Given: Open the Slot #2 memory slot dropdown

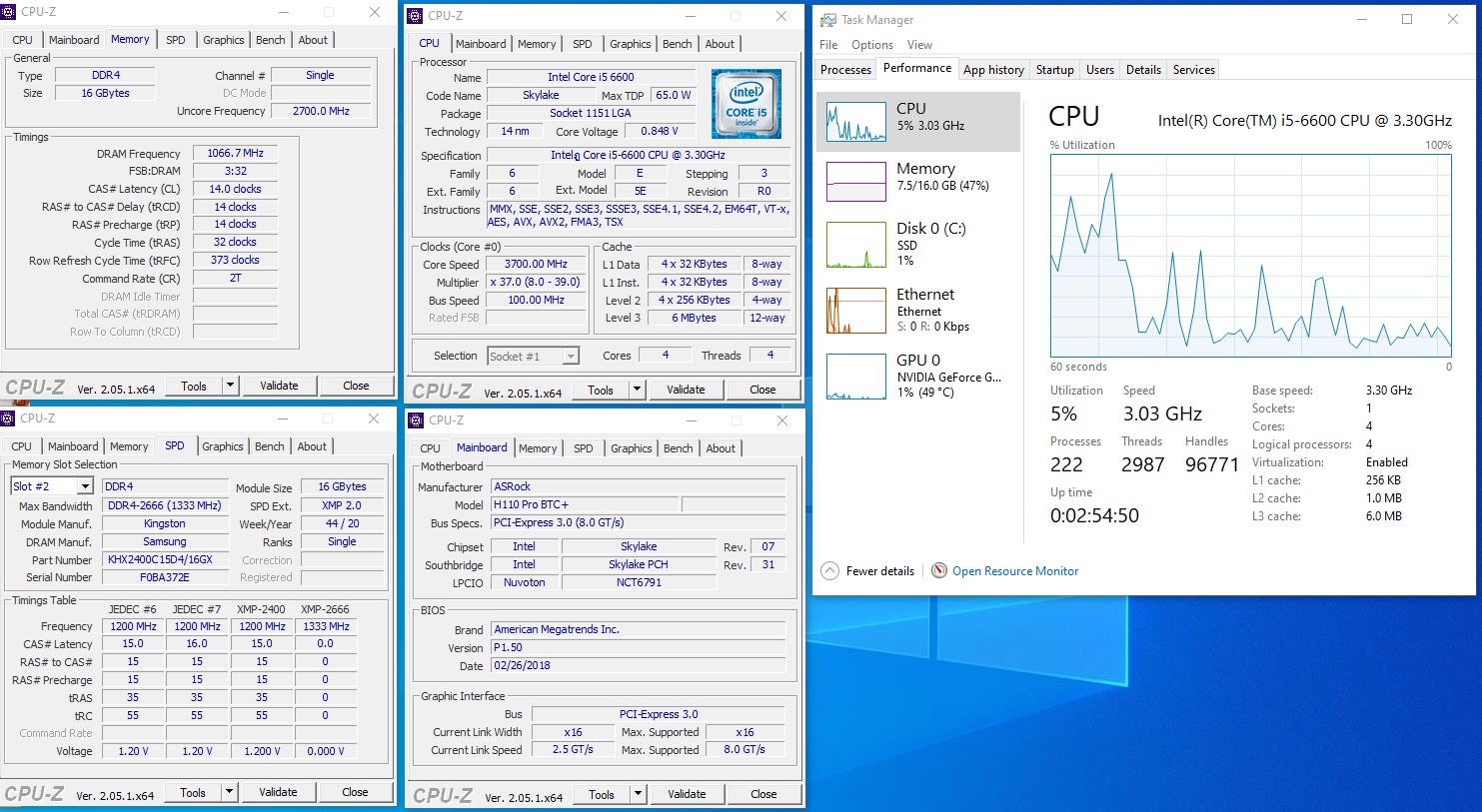Looking at the screenshot, I should click(x=85, y=486).
